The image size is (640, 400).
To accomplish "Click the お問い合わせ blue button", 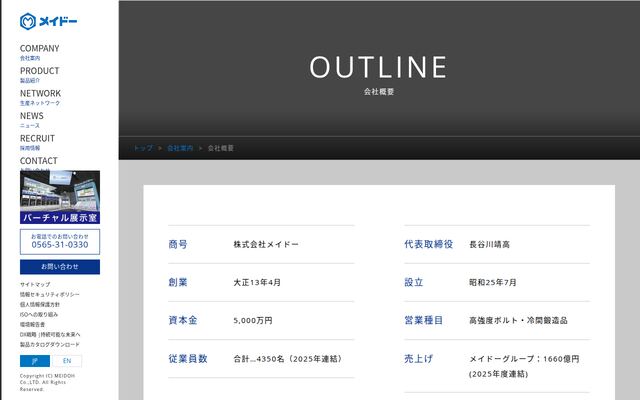I will pos(60,267).
